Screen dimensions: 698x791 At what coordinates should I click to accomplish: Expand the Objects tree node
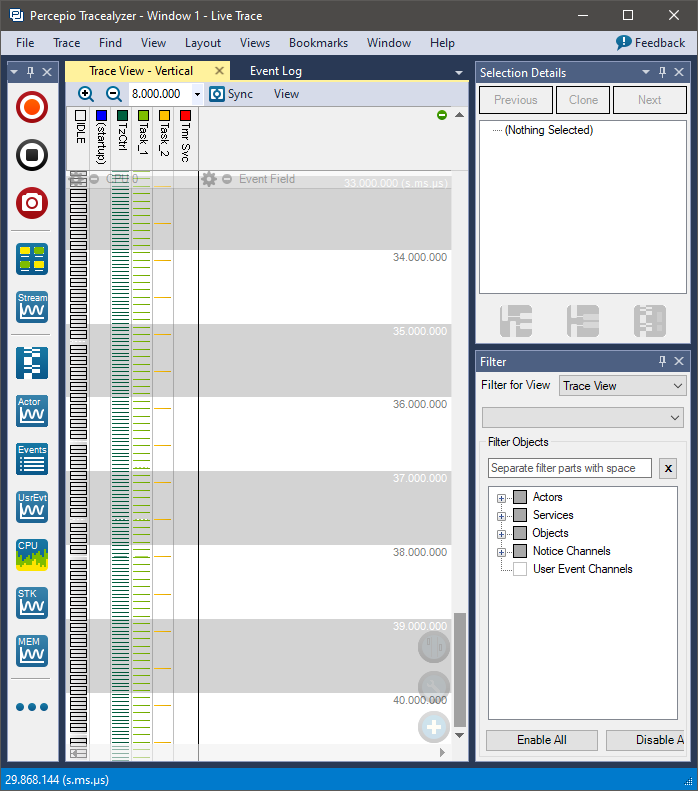(501, 534)
